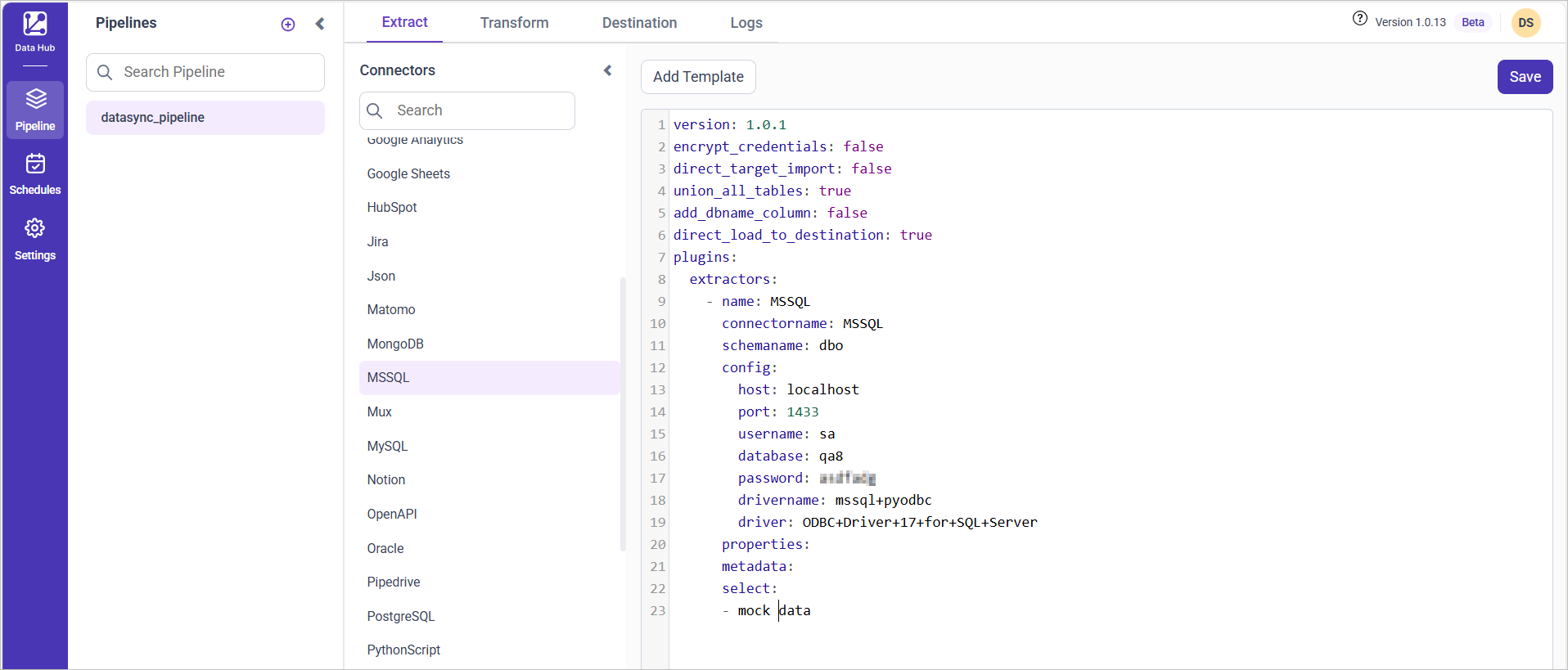Save the pipeline configuration
Viewport: 1568px width, 670px height.
[1525, 77]
